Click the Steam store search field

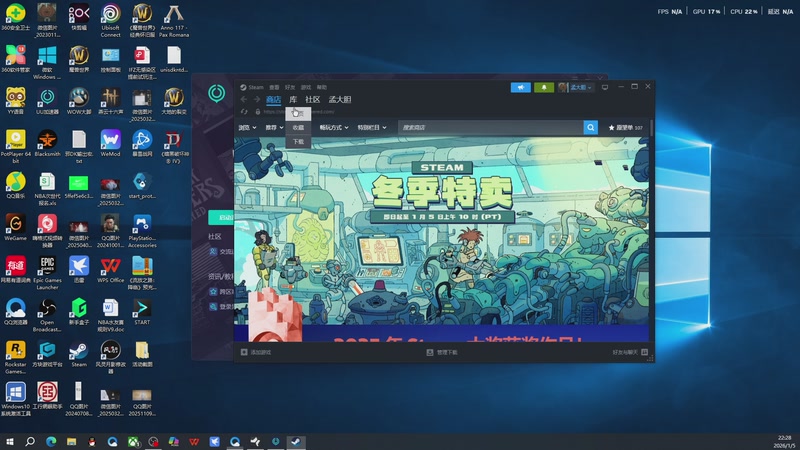click(490, 128)
